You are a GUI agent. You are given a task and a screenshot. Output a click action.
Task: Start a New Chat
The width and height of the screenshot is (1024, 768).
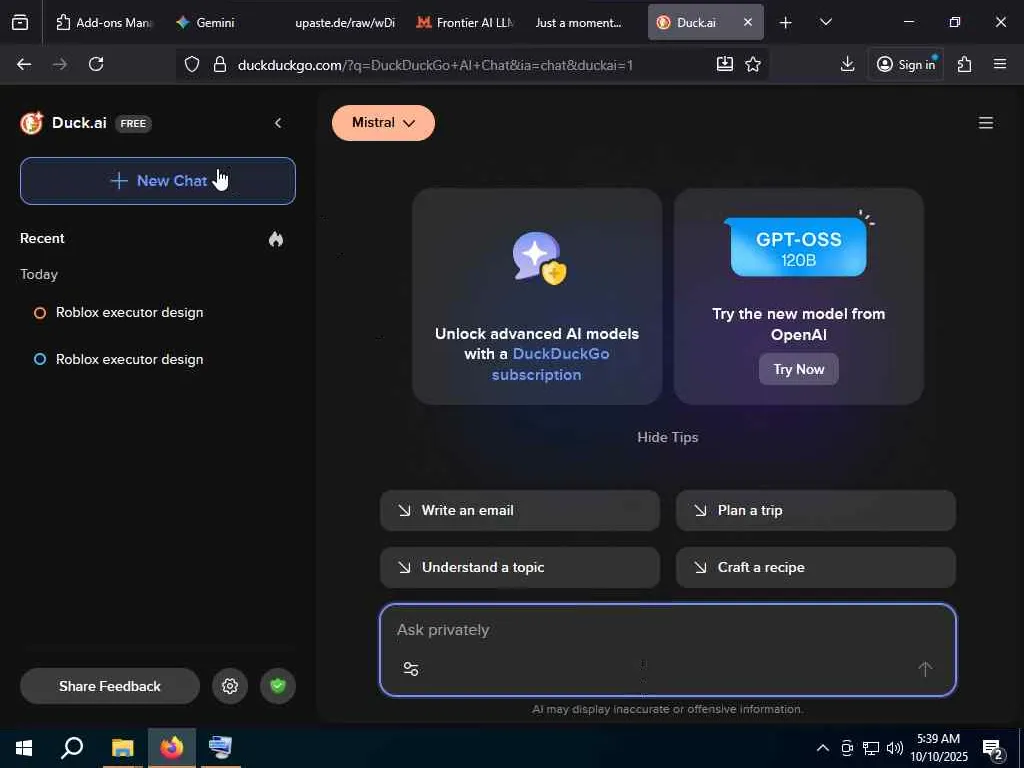click(x=158, y=181)
